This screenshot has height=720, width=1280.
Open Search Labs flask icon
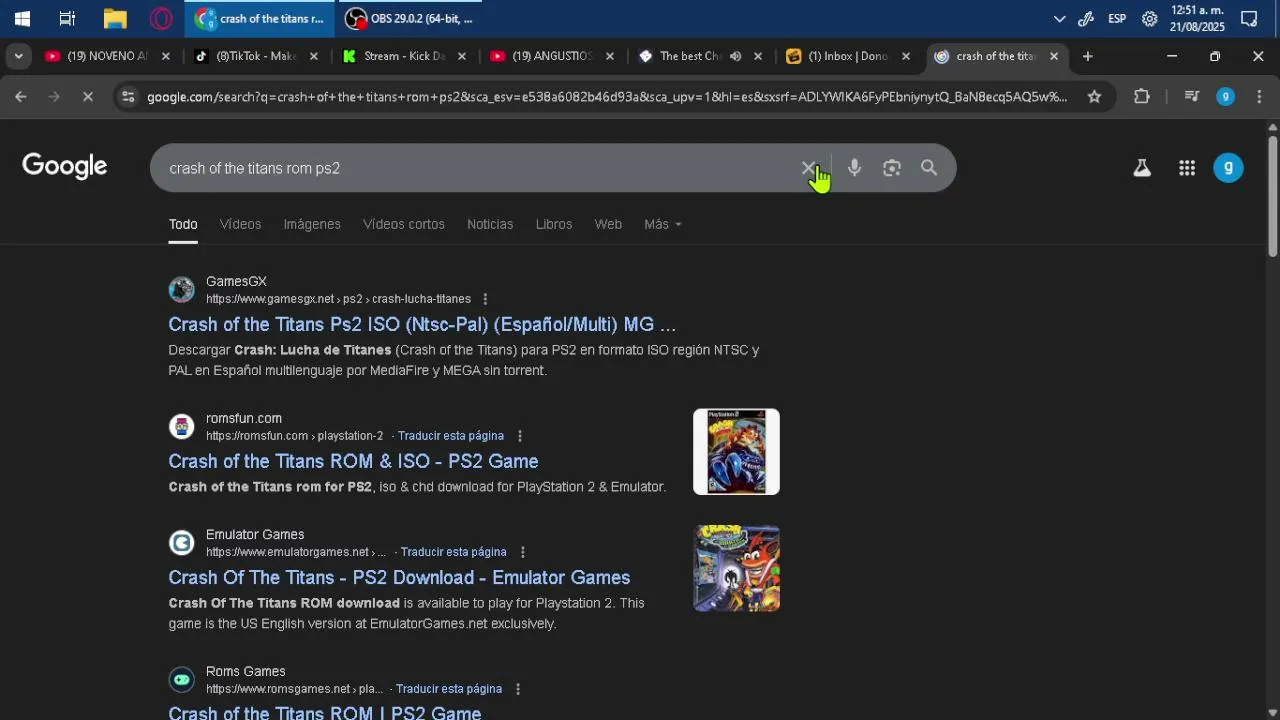1142,168
